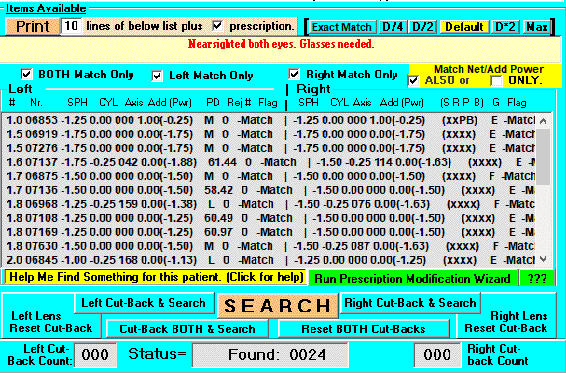Click the green ??? help button
Image resolution: width=566 pixels, height=373 pixels.
[537, 279]
